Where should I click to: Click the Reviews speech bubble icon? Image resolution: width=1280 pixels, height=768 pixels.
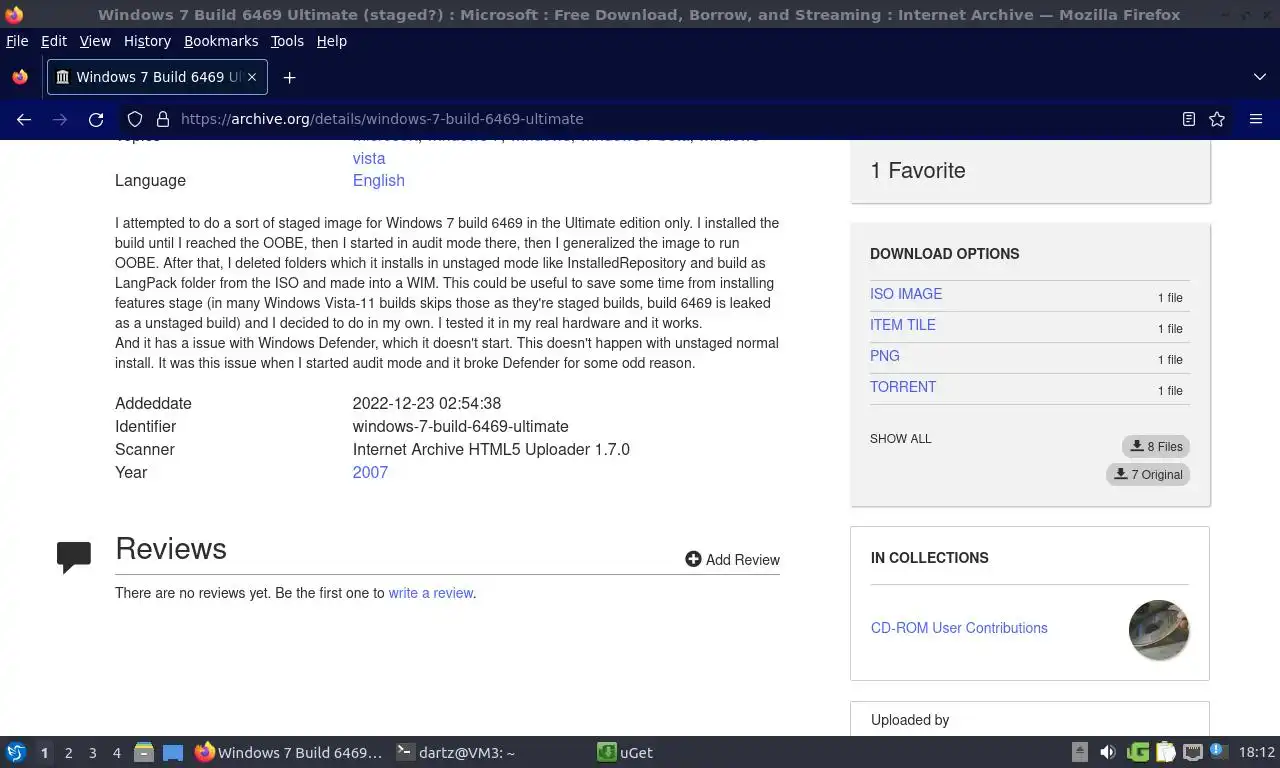click(x=74, y=557)
